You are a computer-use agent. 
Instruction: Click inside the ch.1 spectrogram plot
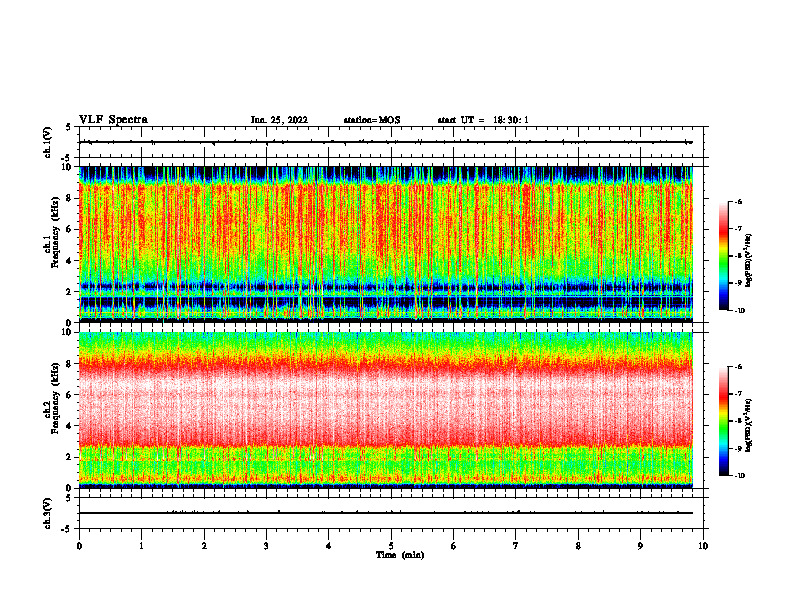[385, 244]
